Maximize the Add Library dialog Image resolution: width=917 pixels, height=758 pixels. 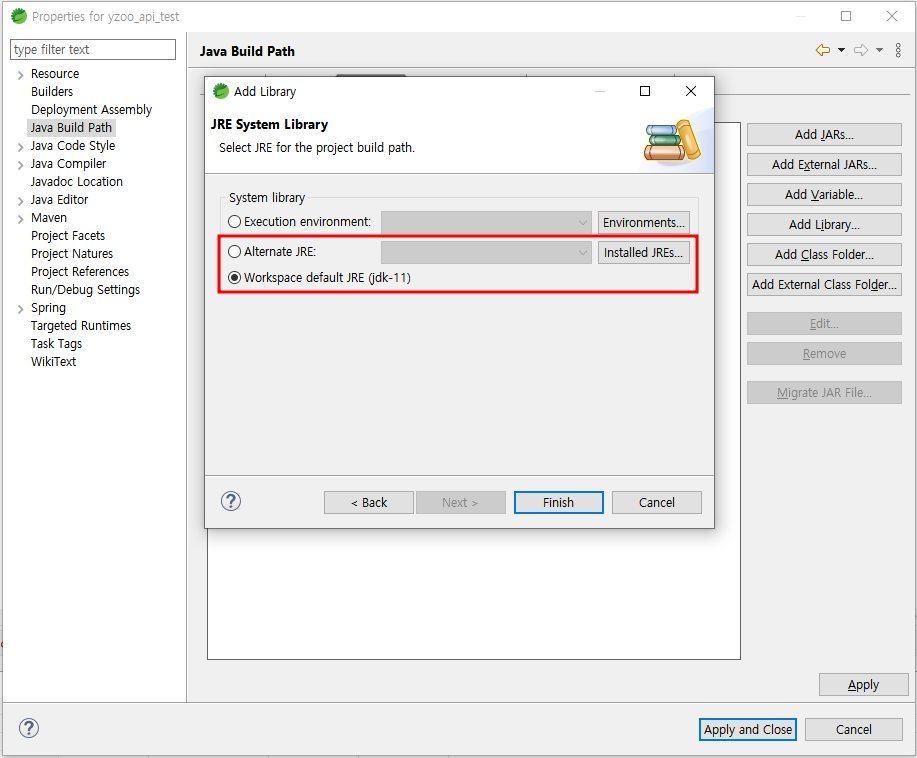point(644,91)
